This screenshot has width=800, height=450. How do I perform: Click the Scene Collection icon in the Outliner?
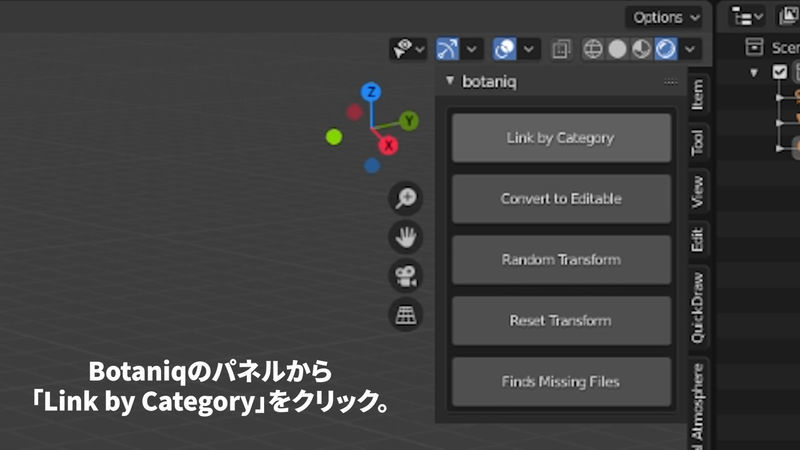(x=754, y=47)
